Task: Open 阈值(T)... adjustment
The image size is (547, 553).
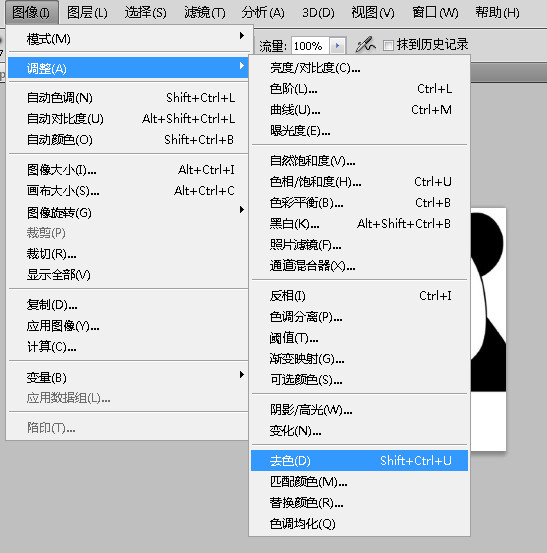Action: tap(359, 338)
